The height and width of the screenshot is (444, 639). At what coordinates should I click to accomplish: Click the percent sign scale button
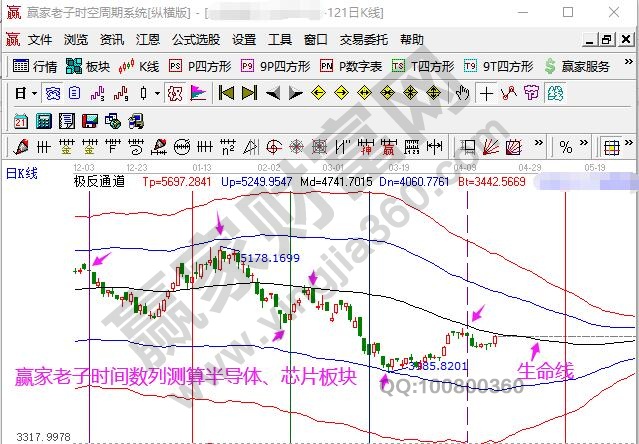coord(565,147)
